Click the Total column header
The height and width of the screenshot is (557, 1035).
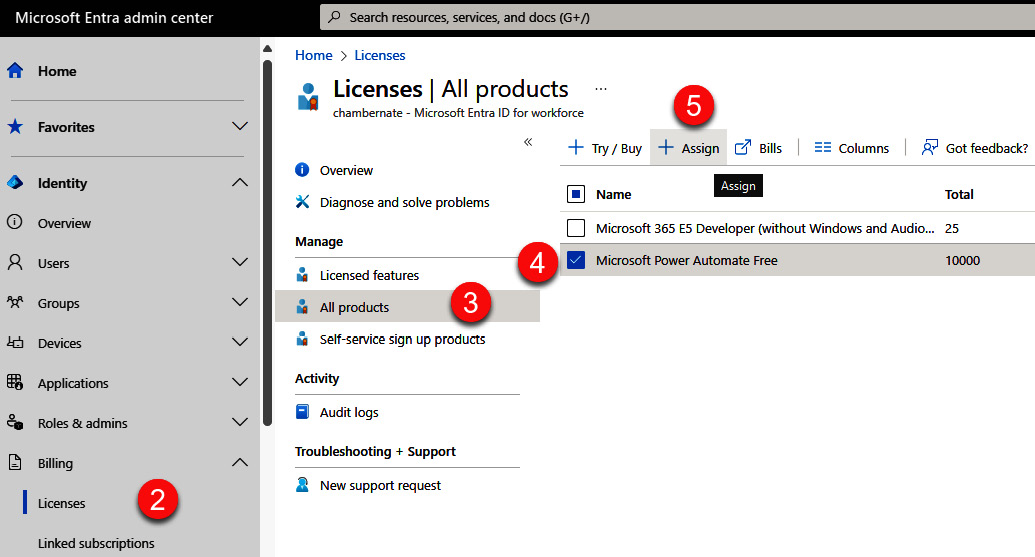click(959, 194)
